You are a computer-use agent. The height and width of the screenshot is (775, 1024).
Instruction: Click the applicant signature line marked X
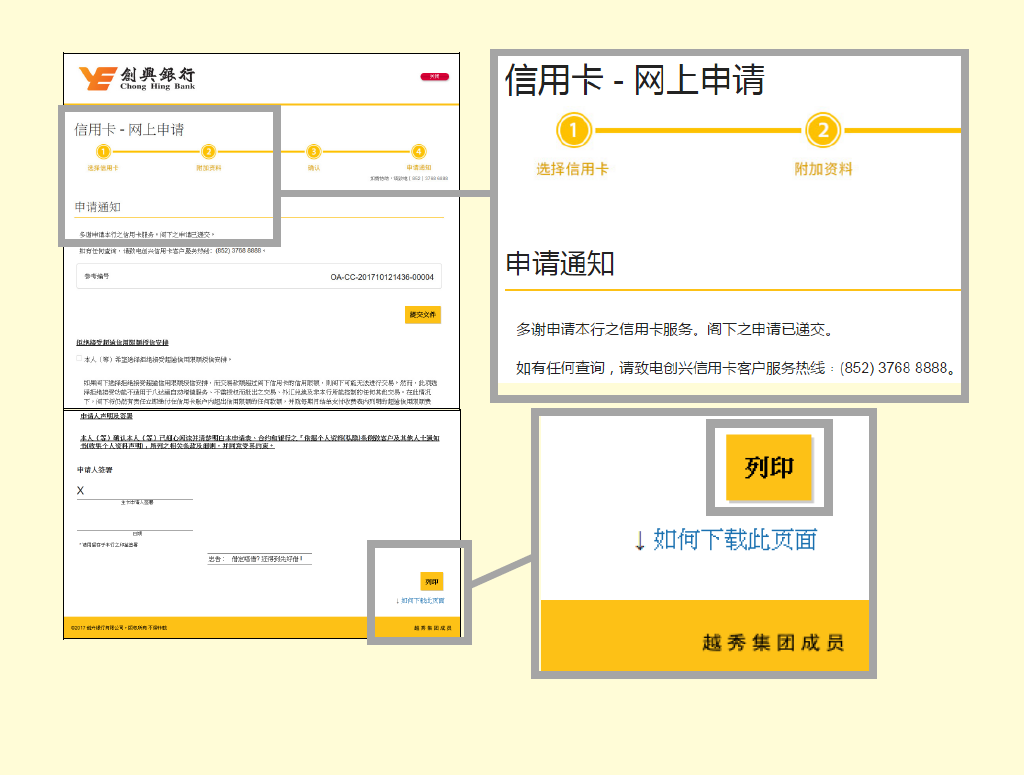pos(135,496)
